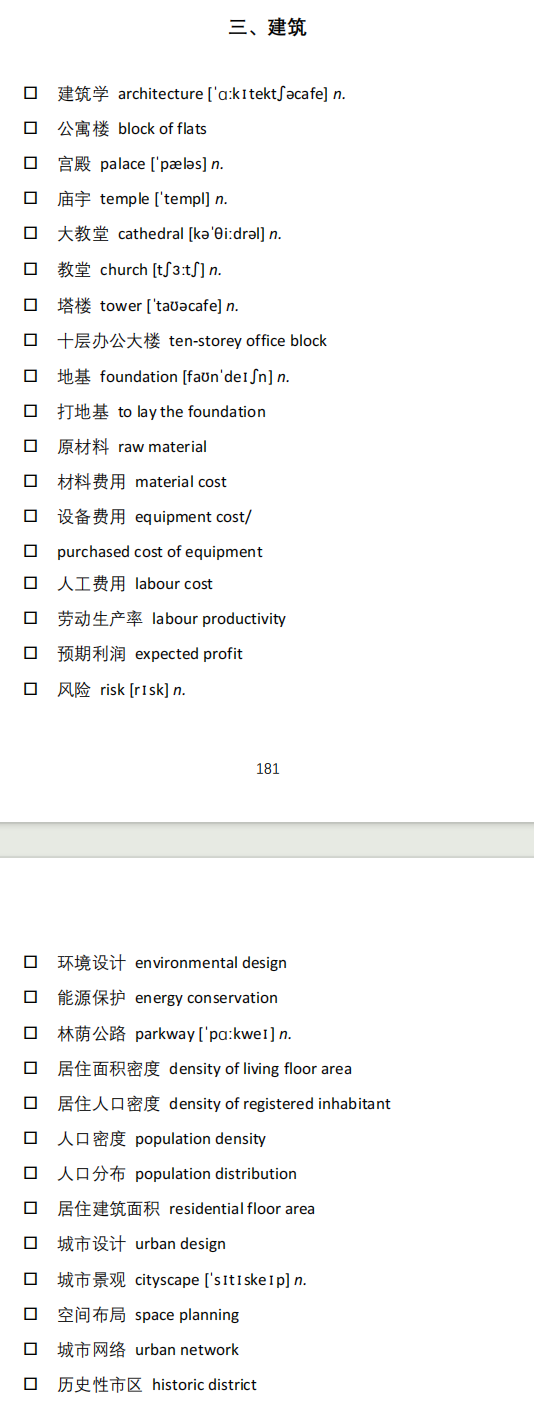Check the parkway word checkbox

pyautogui.click(x=31, y=1033)
